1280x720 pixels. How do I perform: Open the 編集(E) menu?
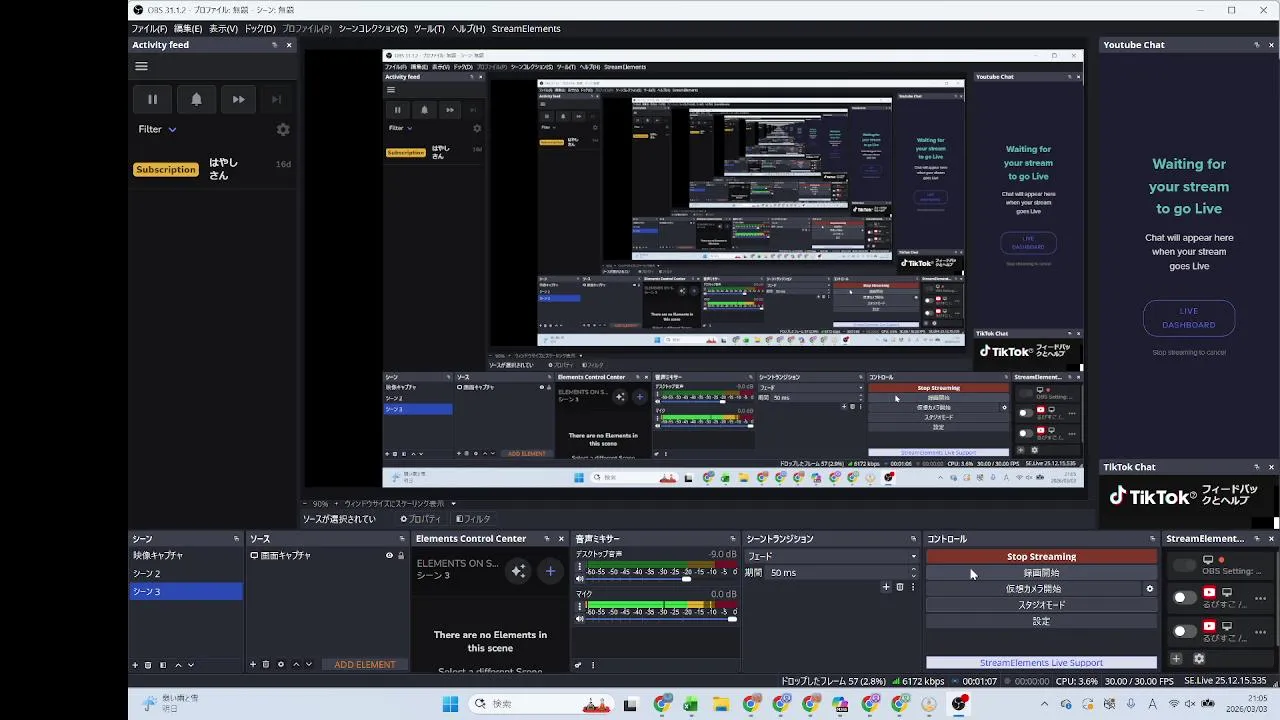(x=188, y=29)
